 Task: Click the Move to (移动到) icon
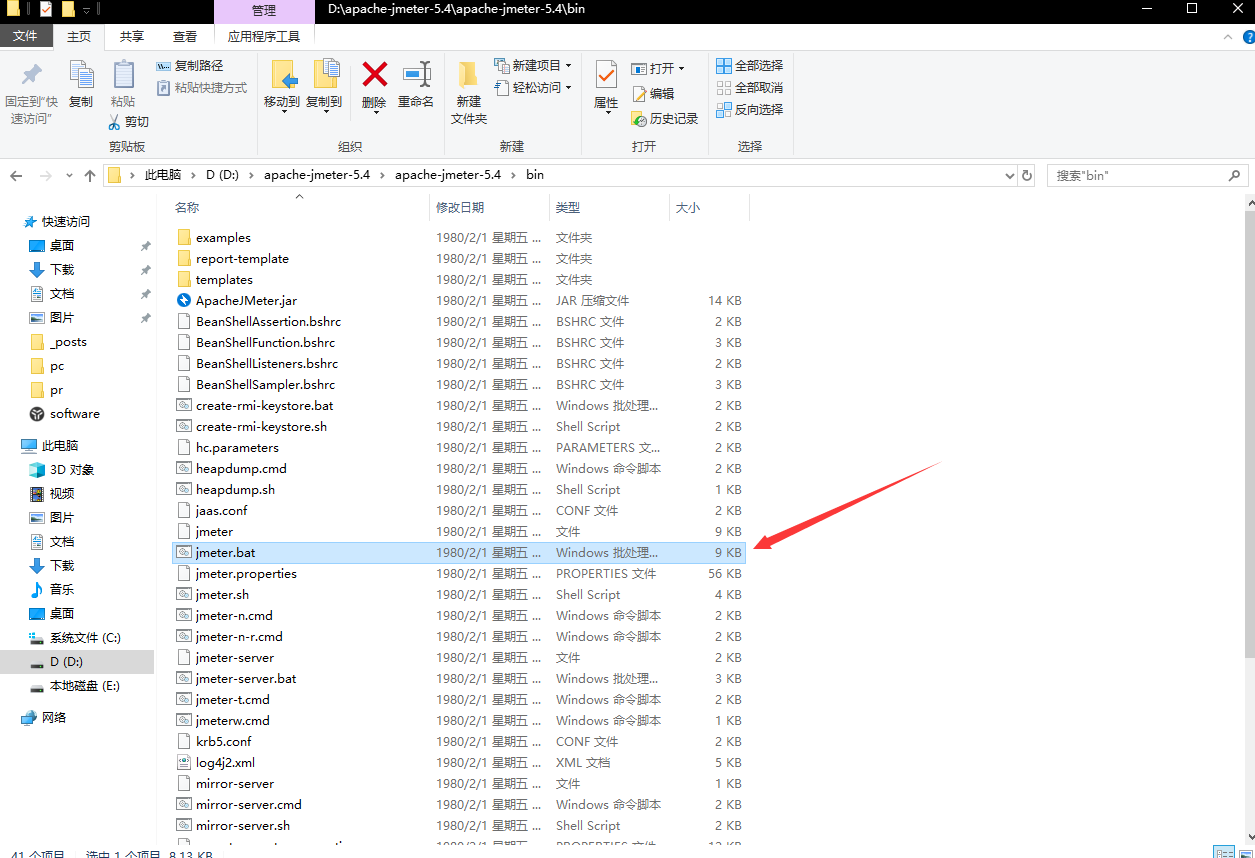click(282, 76)
